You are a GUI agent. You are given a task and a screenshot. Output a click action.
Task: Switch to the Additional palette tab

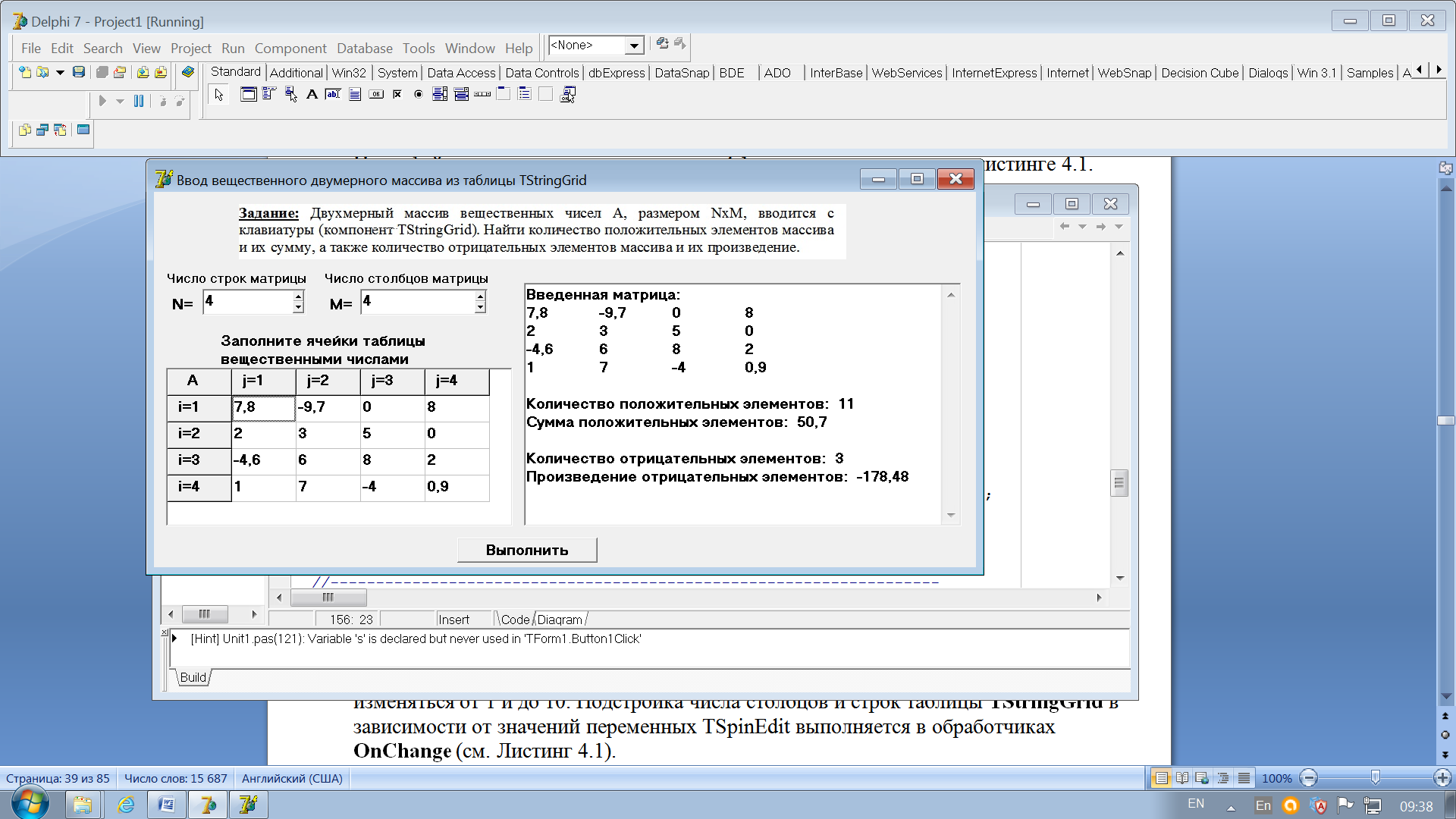point(296,73)
